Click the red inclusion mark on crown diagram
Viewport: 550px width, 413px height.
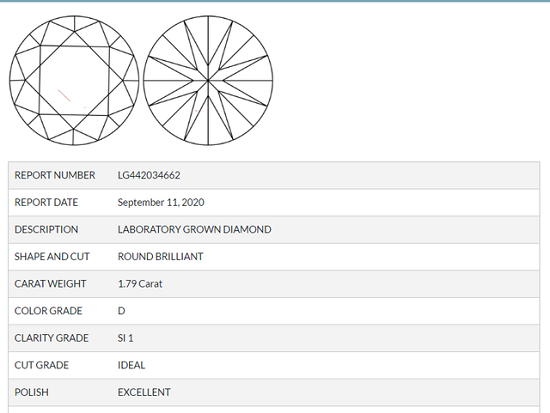tap(64, 96)
